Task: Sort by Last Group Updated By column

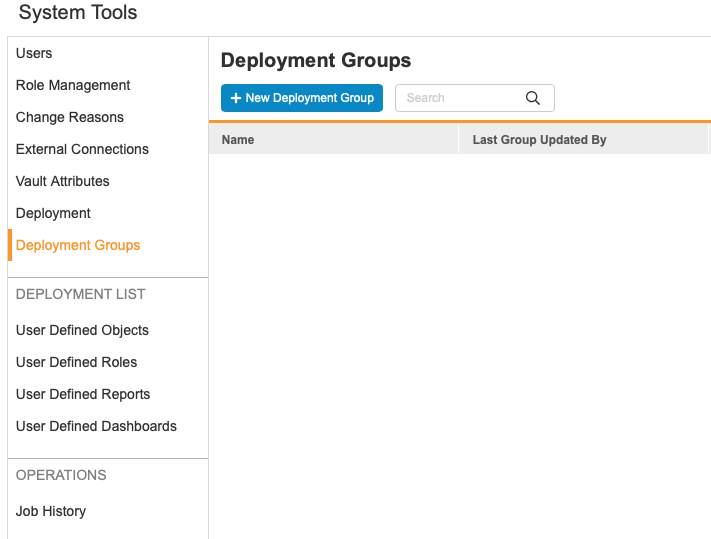Action: 539,140
